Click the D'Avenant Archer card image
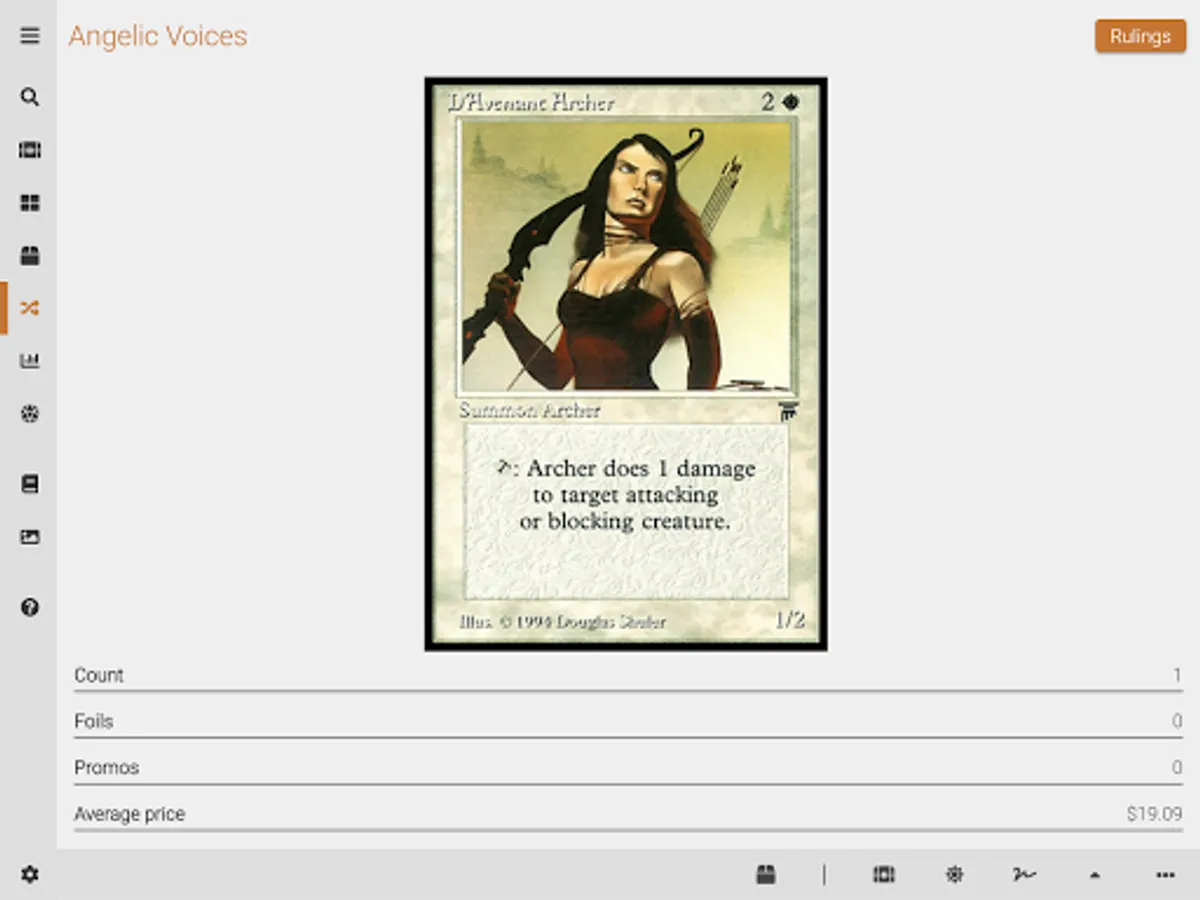This screenshot has height=900, width=1200. 626,364
